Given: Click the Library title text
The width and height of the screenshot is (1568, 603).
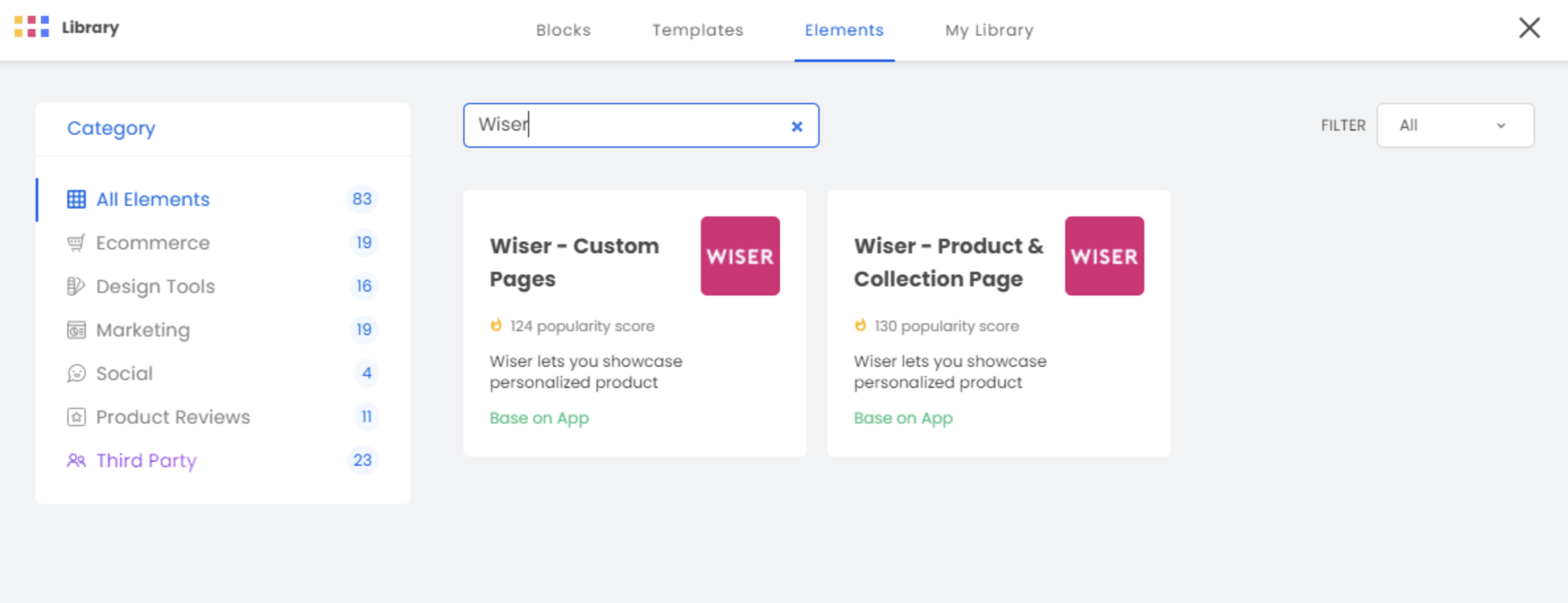Looking at the screenshot, I should point(90,28).
